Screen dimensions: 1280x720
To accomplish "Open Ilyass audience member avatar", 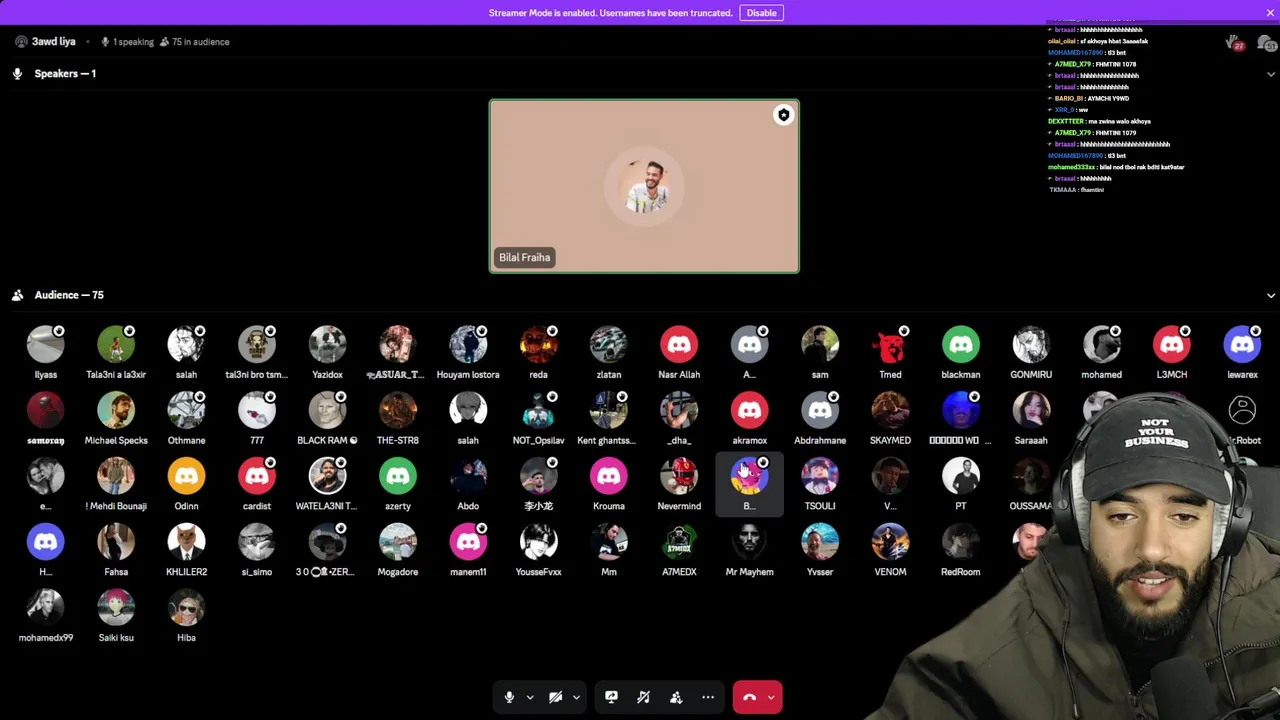I will (46, 344).
